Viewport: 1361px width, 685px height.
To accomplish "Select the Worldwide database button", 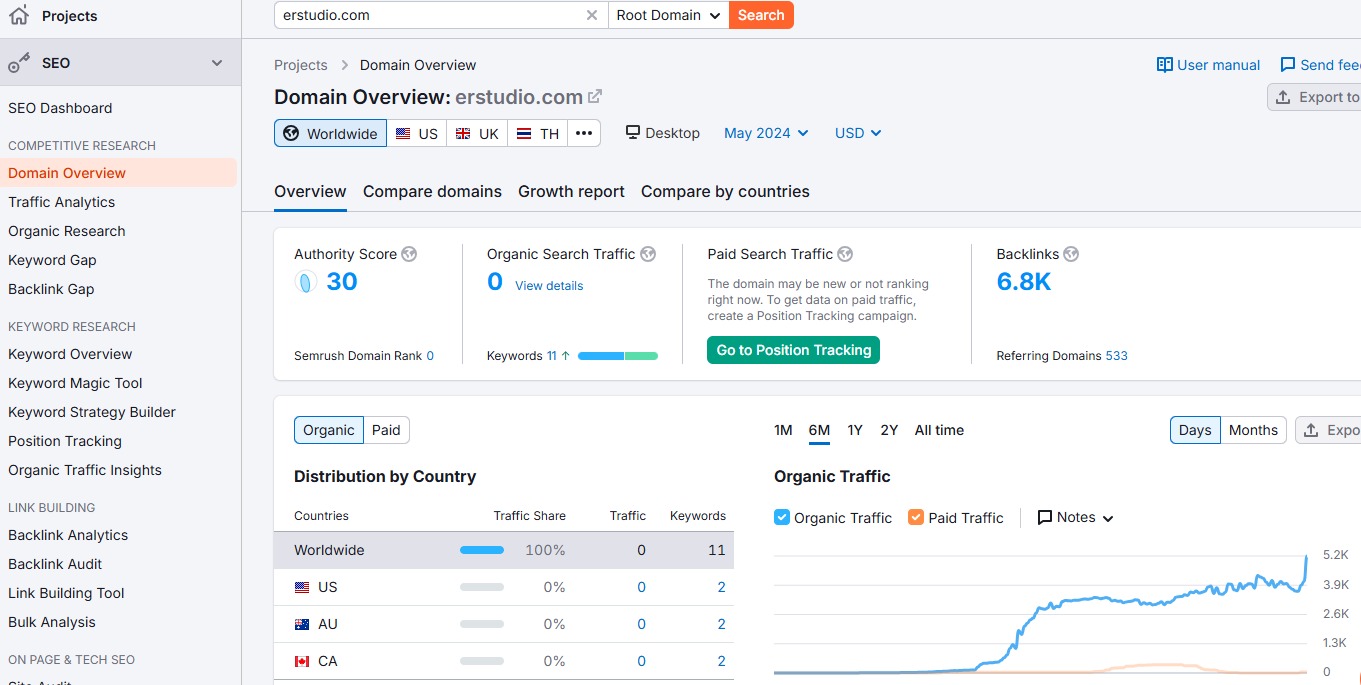I will tap(331, 134).
